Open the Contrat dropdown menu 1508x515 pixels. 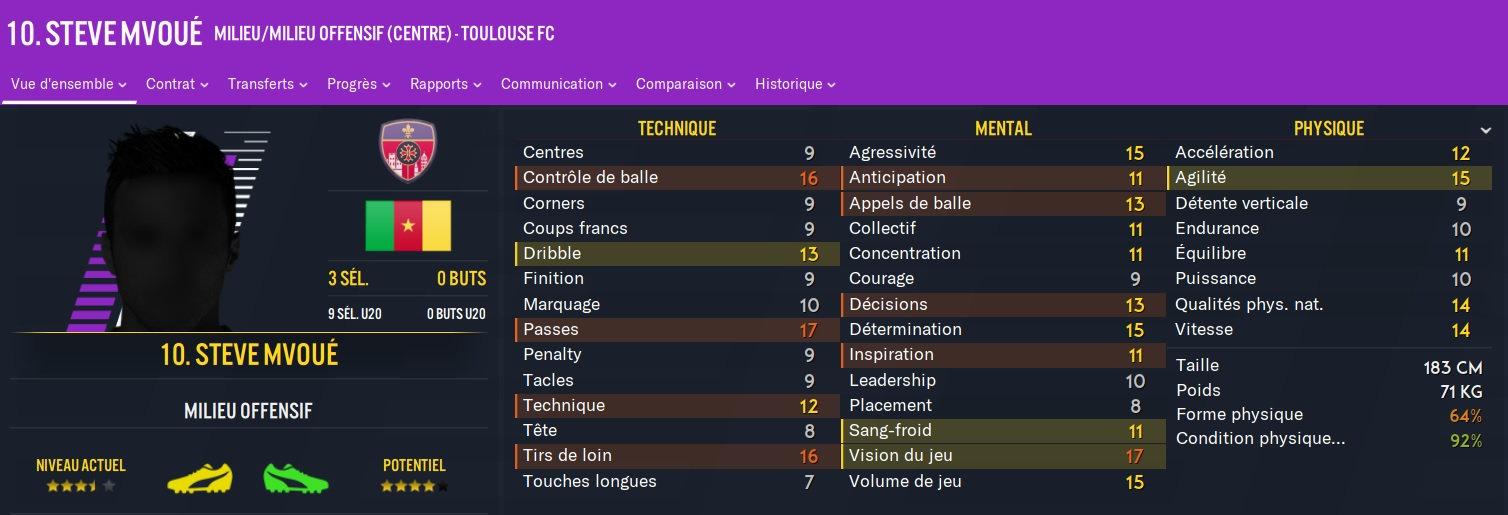click(x=177, y=84)
